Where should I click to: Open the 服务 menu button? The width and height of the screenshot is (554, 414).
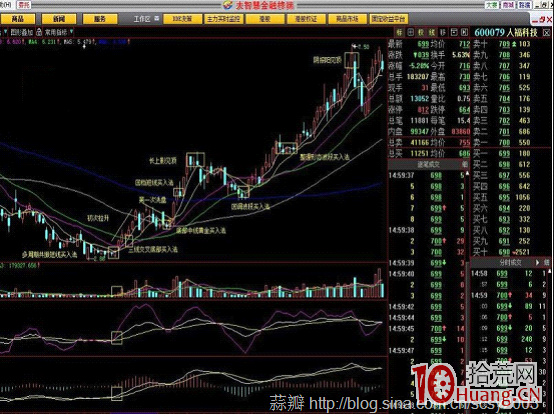point(100,19)
